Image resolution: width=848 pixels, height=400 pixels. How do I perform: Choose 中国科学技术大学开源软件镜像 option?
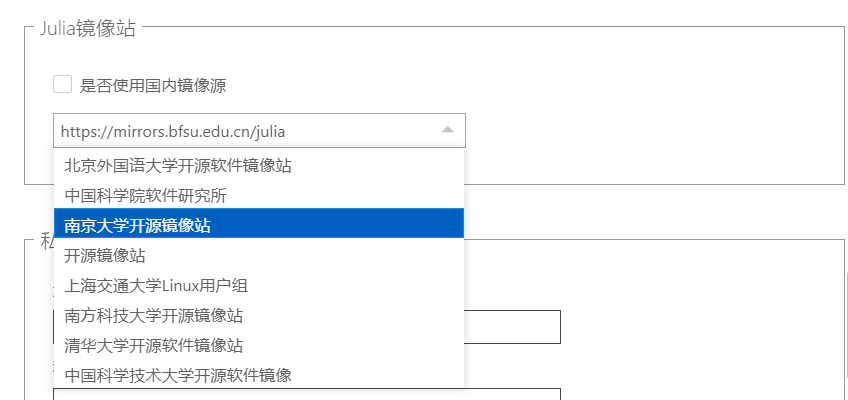[x=178, y=375]
